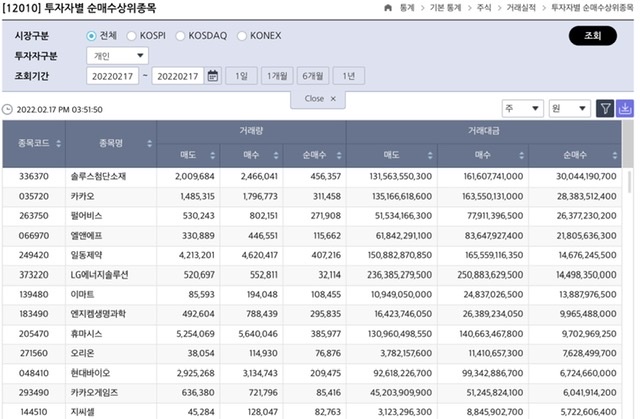Open the 주 unit dropdown
The width and height of the screenshot is (640, 419).
pyautogui.click(x=522, y=108)
